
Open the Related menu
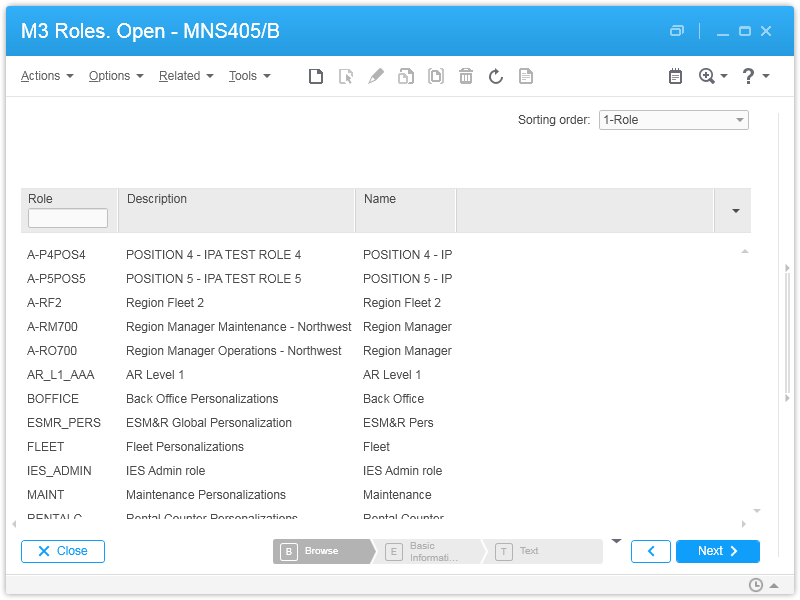tap(186, 76)
